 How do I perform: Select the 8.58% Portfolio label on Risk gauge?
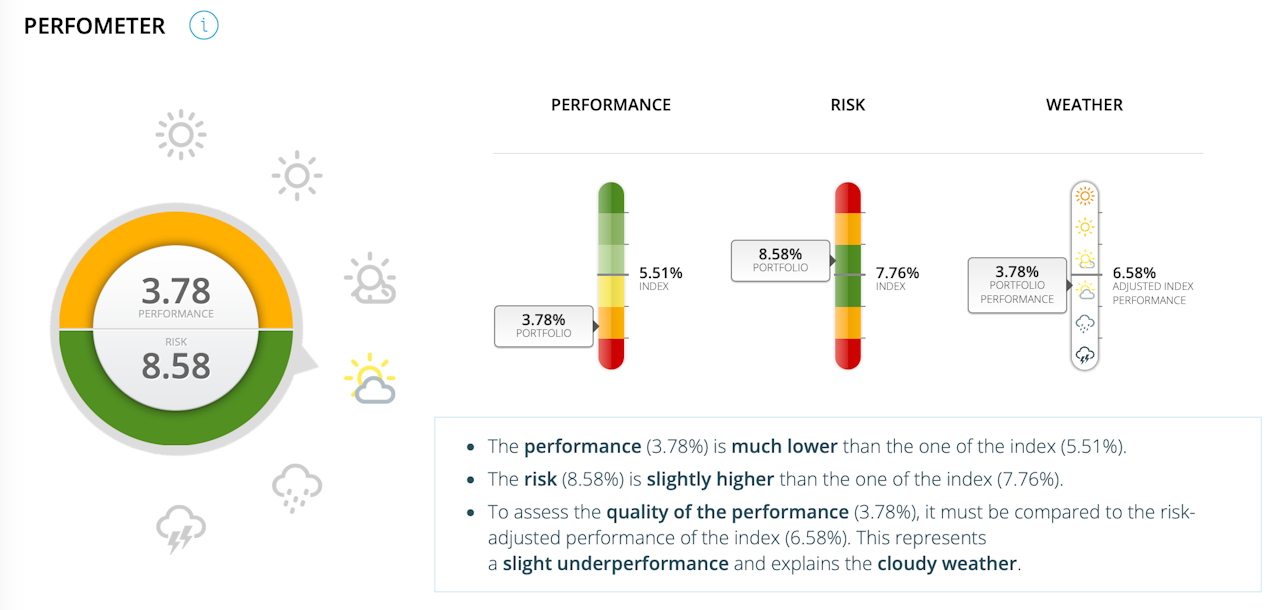(780, 260)
